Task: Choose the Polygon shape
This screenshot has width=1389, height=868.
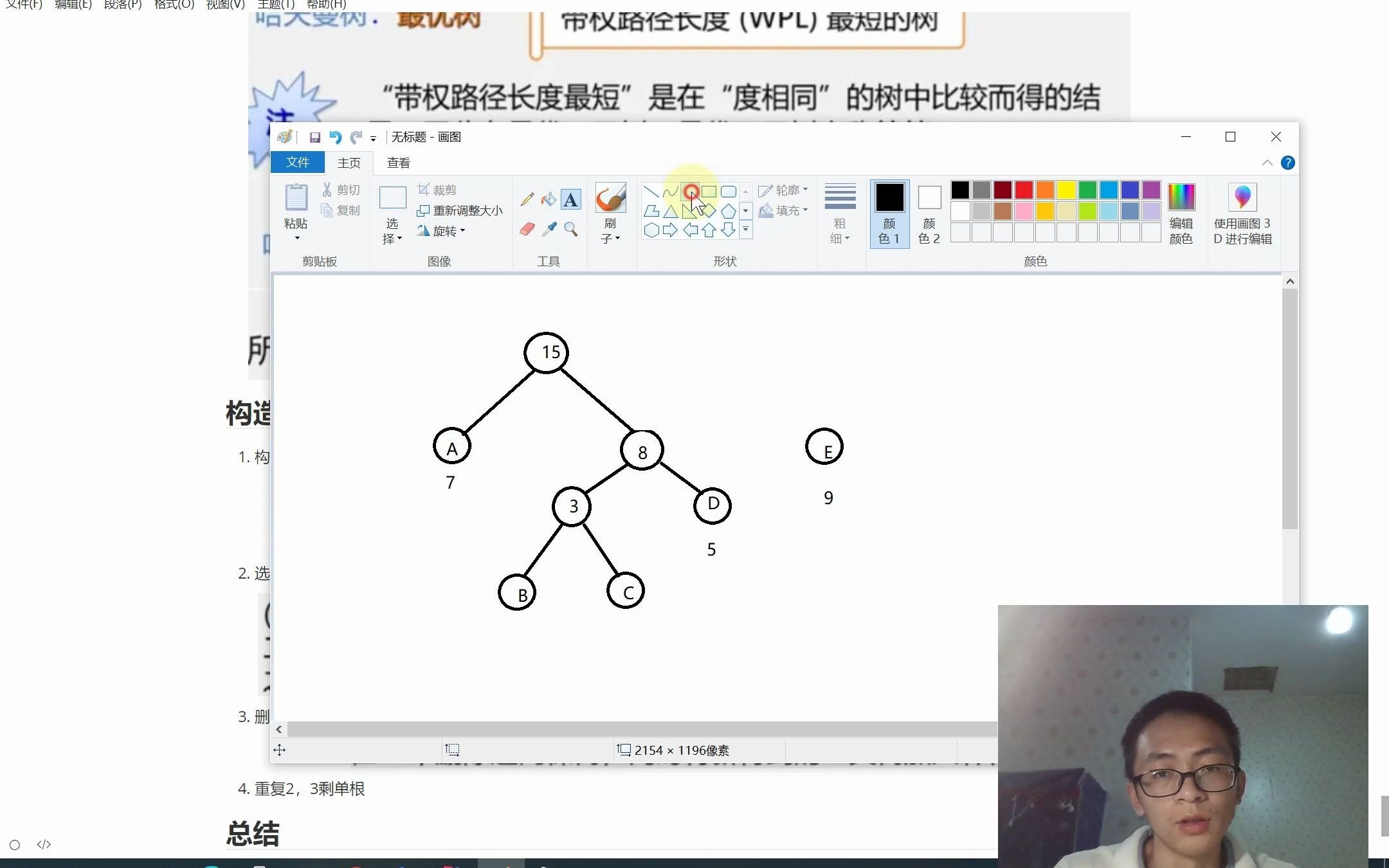Action: [651, 211]
